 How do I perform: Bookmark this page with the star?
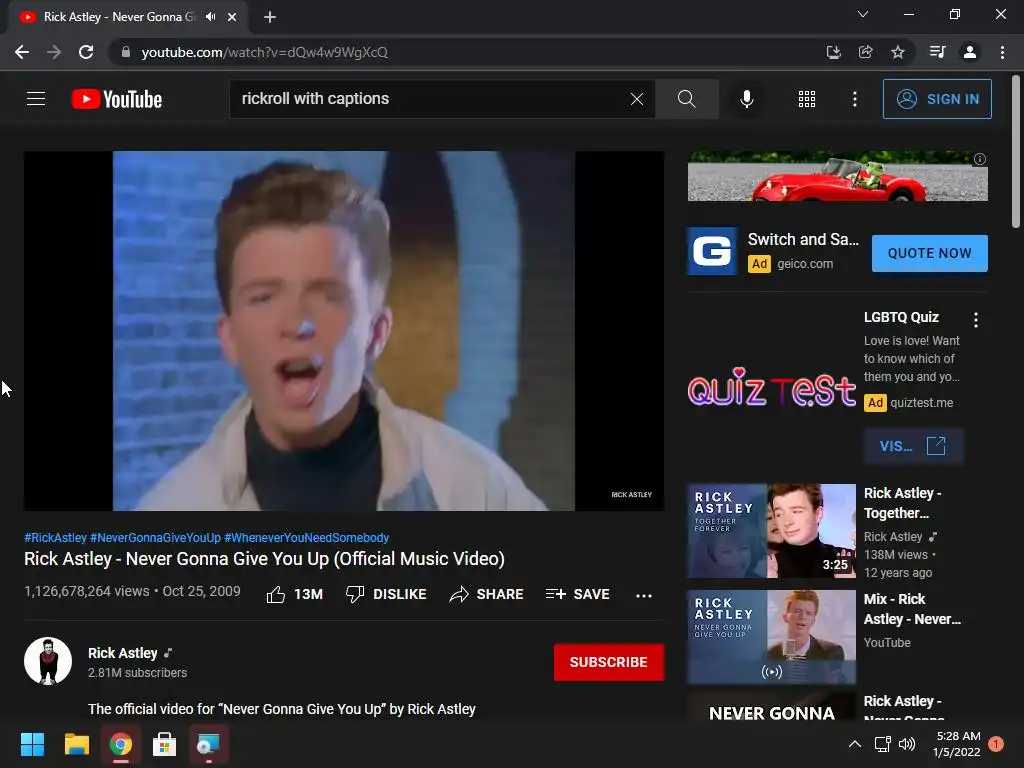pyautogui.click(x=898, y=52)
